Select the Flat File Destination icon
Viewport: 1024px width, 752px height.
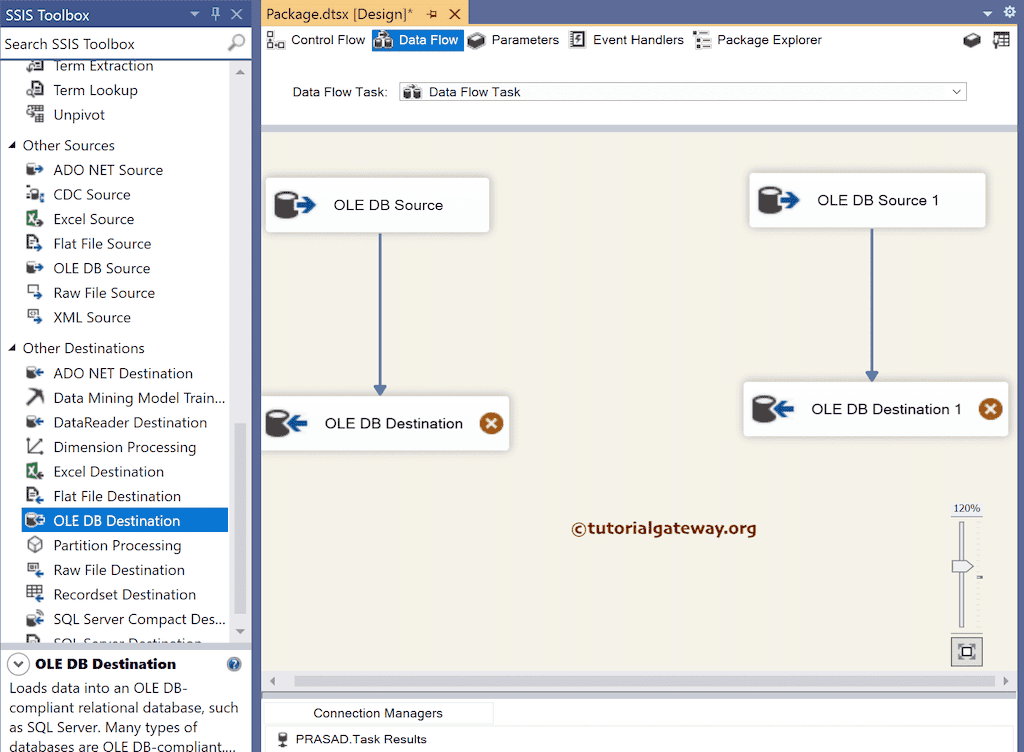click(x=35, y=495)
